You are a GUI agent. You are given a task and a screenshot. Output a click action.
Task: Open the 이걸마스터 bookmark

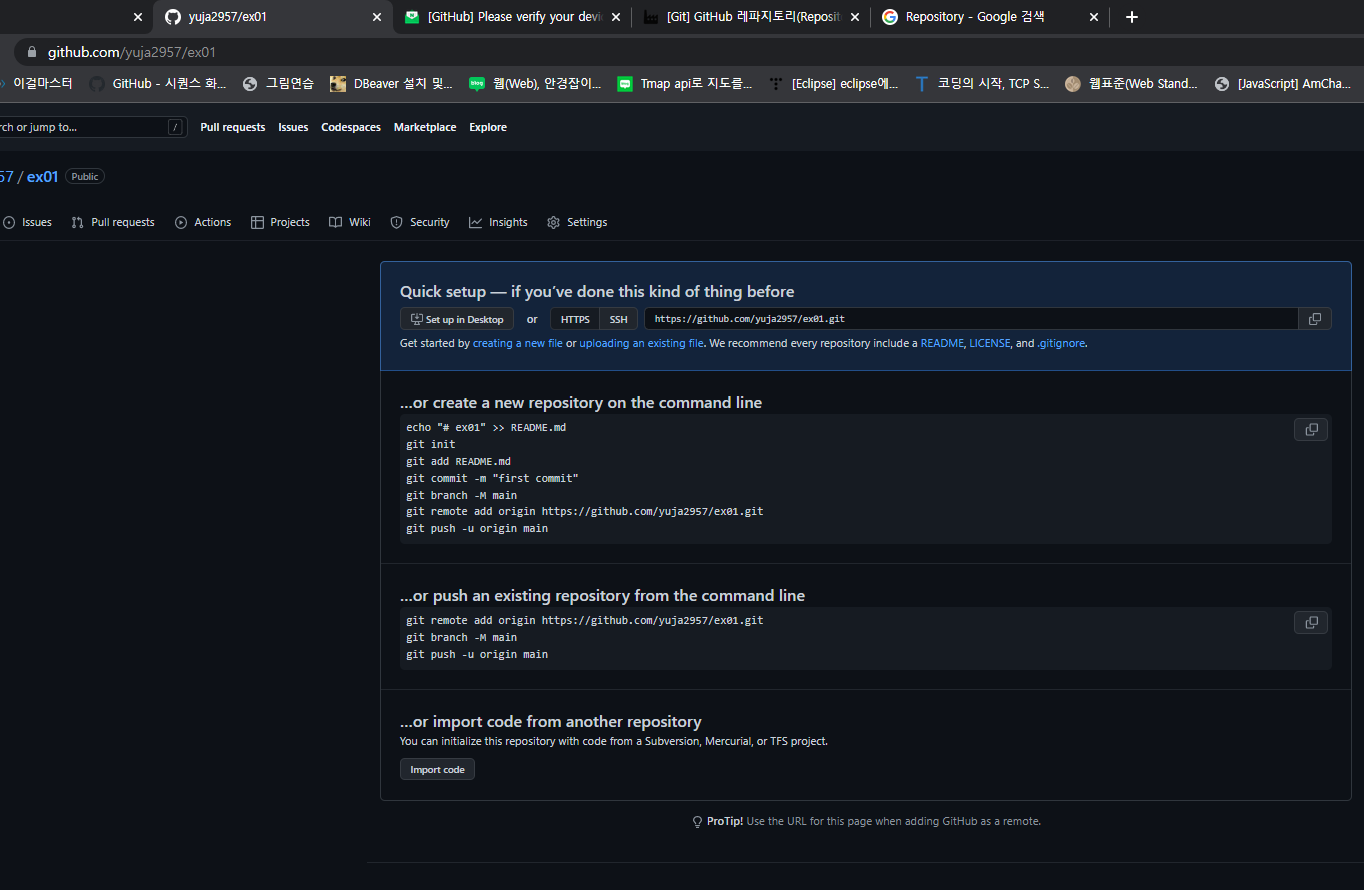[36, 84]
